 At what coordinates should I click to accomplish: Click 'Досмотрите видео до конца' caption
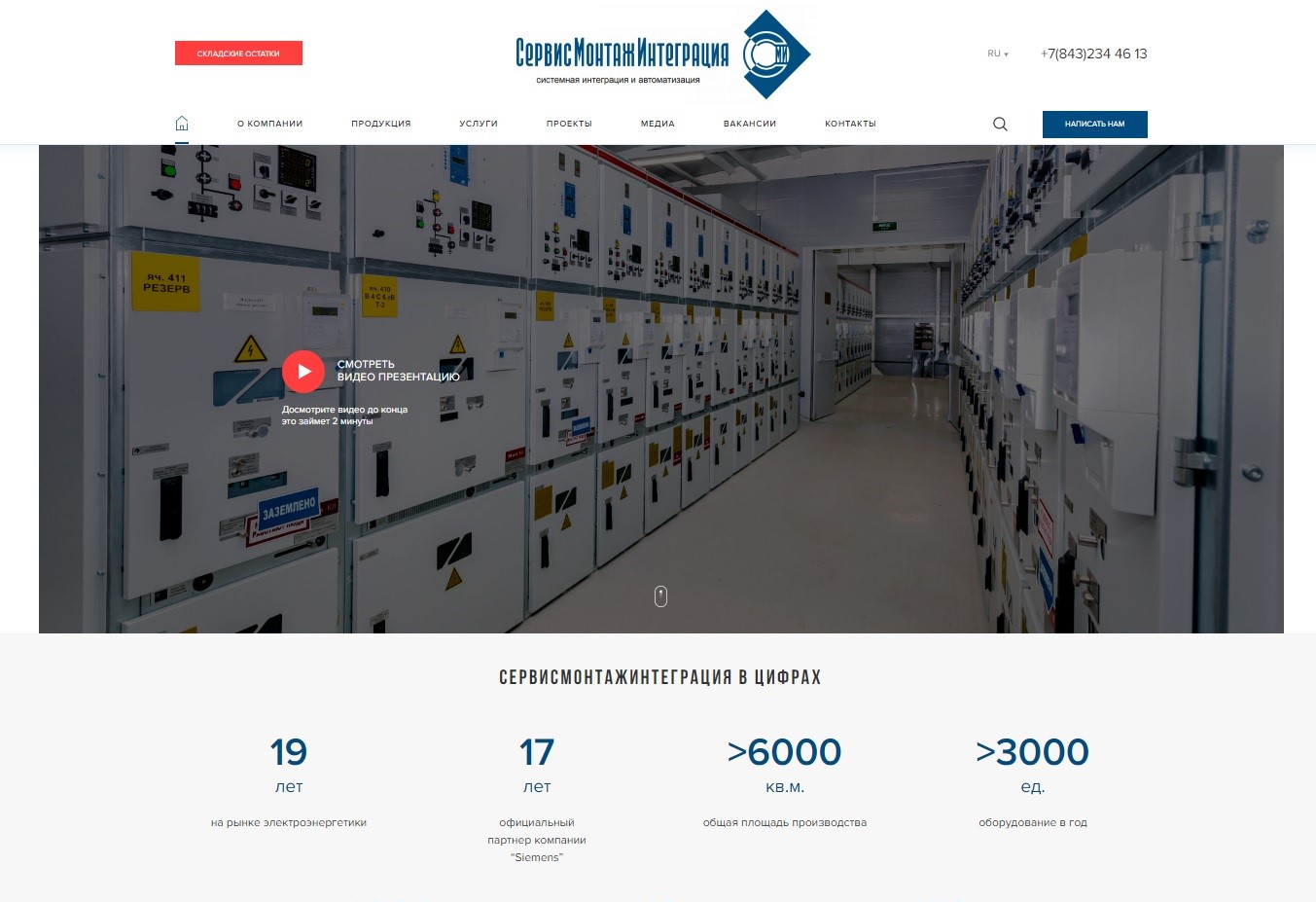(x=344, y=410)
